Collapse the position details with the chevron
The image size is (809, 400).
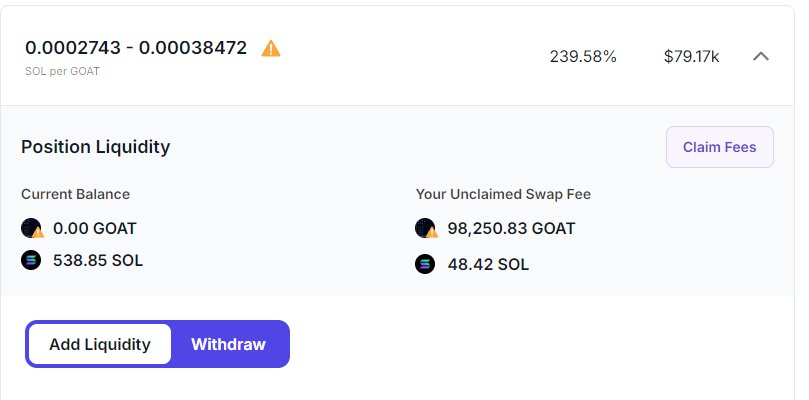(760, 56)
